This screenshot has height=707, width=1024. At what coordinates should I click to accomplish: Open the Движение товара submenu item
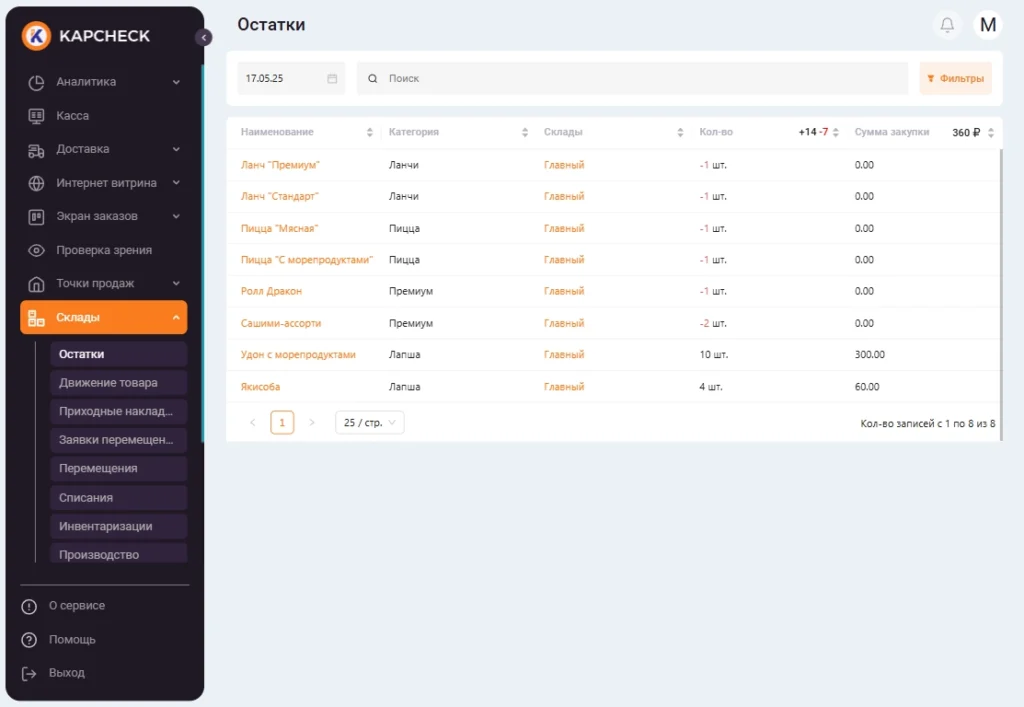(108, 382)
